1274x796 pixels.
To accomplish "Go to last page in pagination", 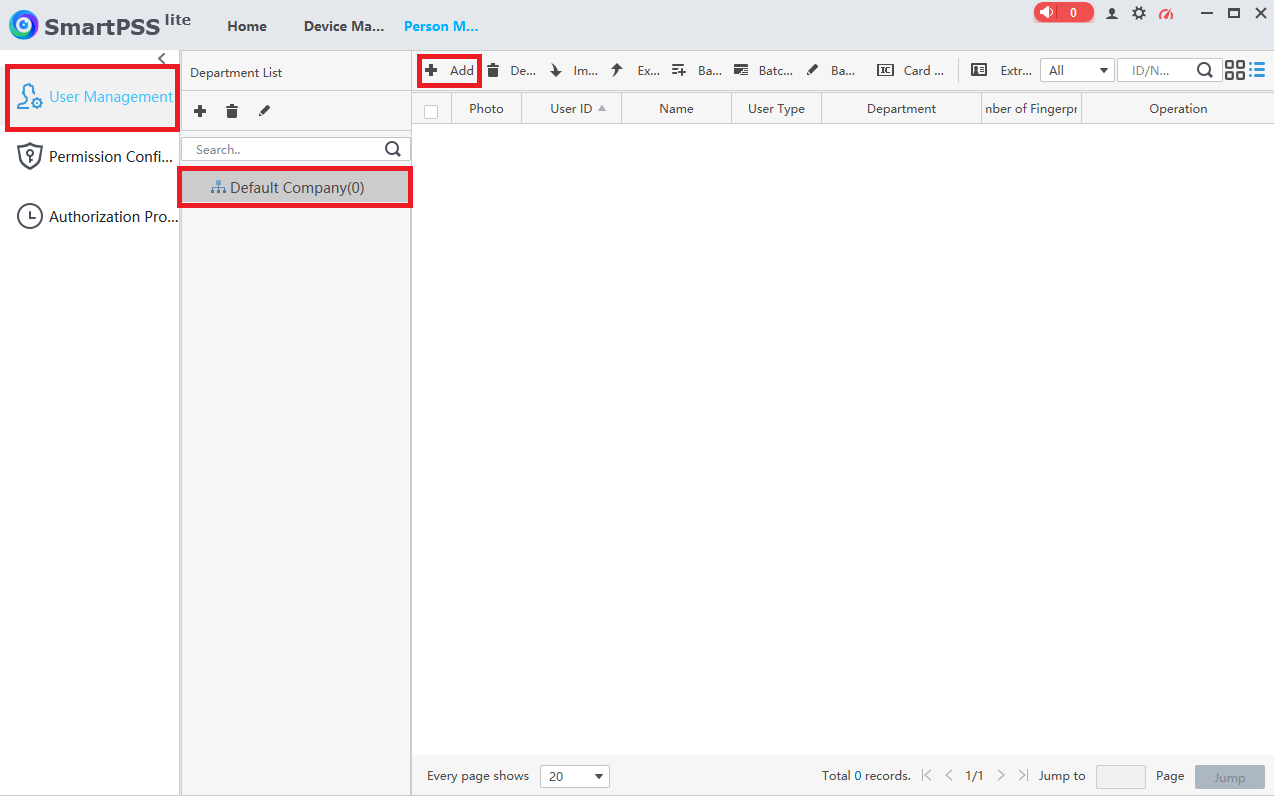I will (x=1023, y=775).
